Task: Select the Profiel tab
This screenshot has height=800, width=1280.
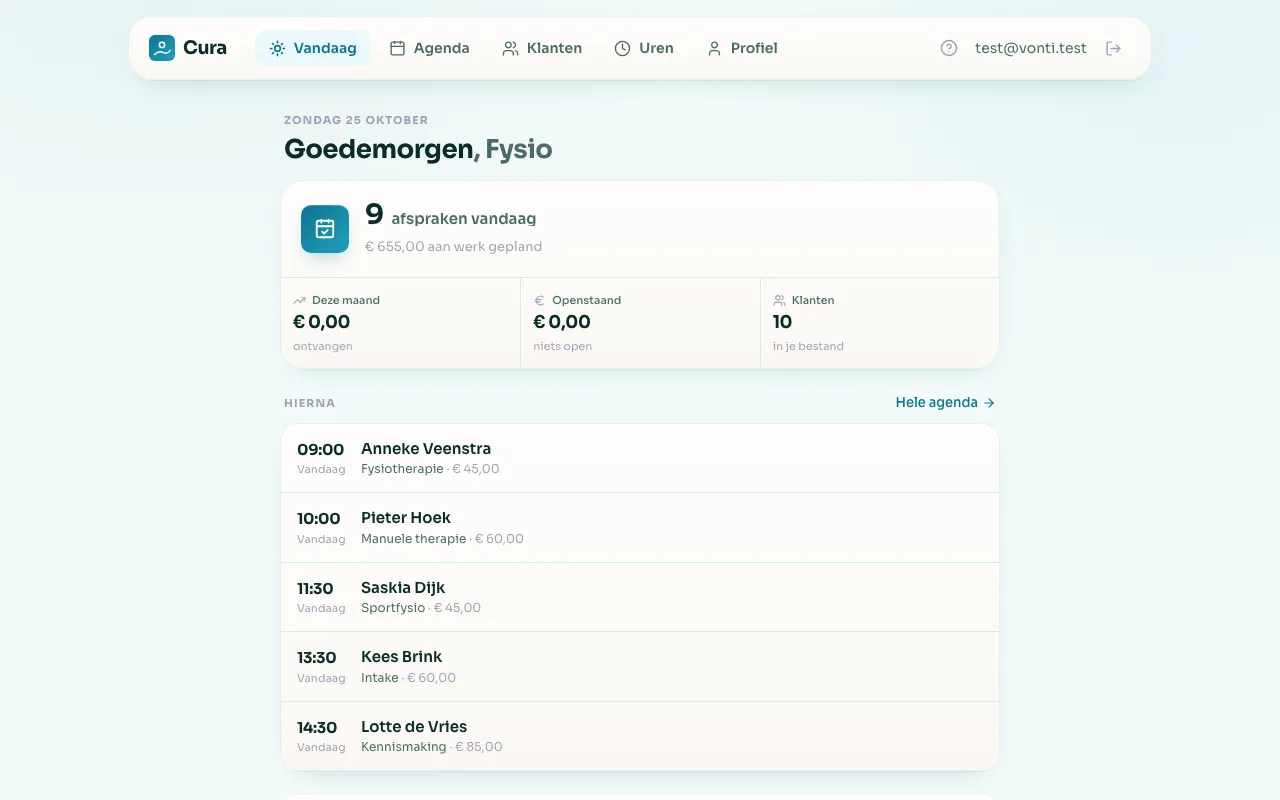Action: (742, 48)
